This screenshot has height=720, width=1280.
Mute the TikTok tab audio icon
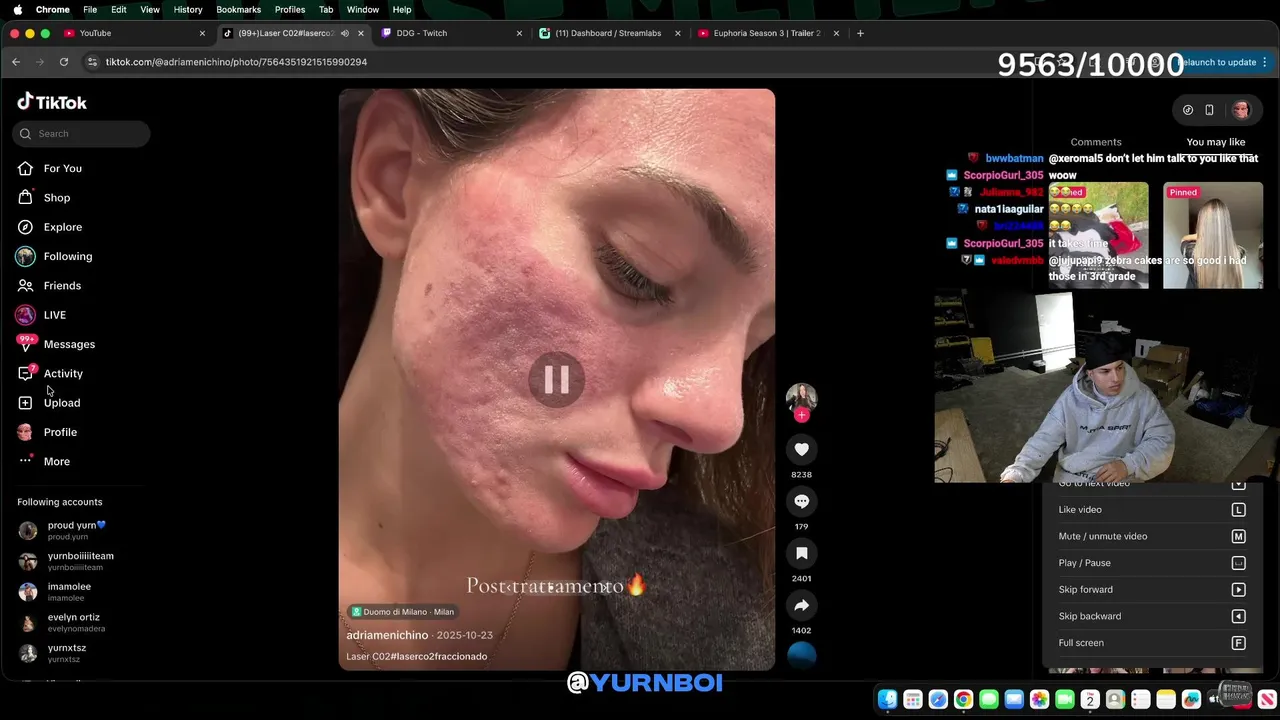(x=344, y=33)
